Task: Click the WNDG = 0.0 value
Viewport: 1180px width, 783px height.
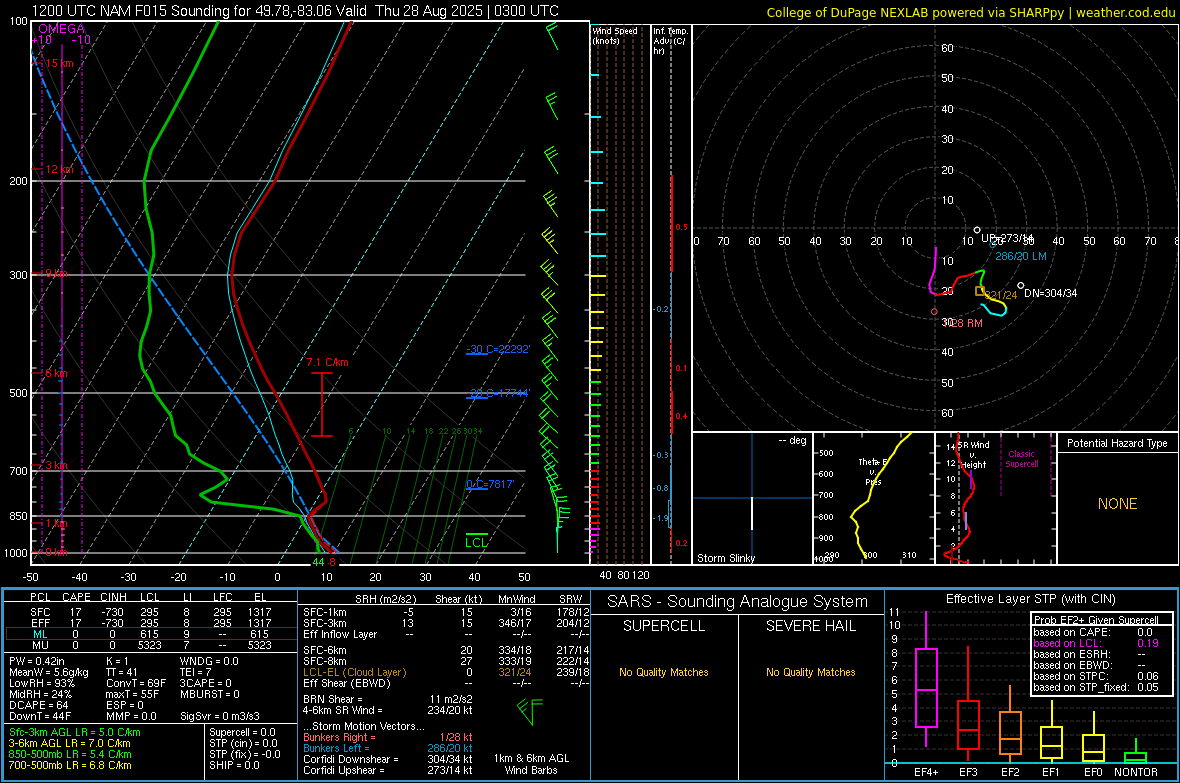Action: [209, 661]
